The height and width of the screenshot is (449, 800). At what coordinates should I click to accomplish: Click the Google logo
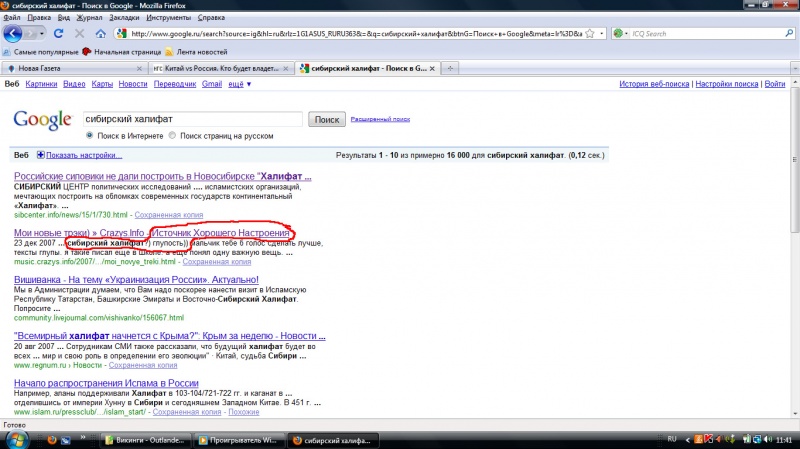pos(43,120)
